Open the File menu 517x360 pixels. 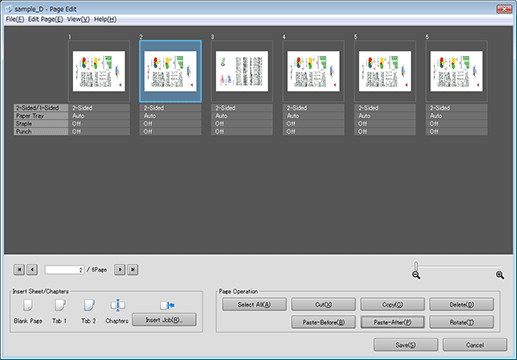pyautogui.click(x=15, y=19)
